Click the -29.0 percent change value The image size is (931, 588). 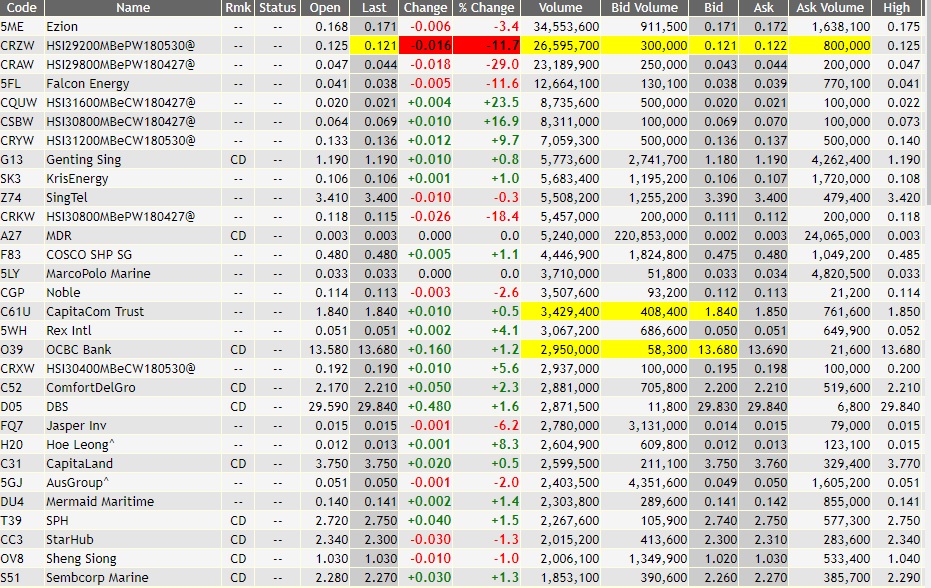click(502, 65)
